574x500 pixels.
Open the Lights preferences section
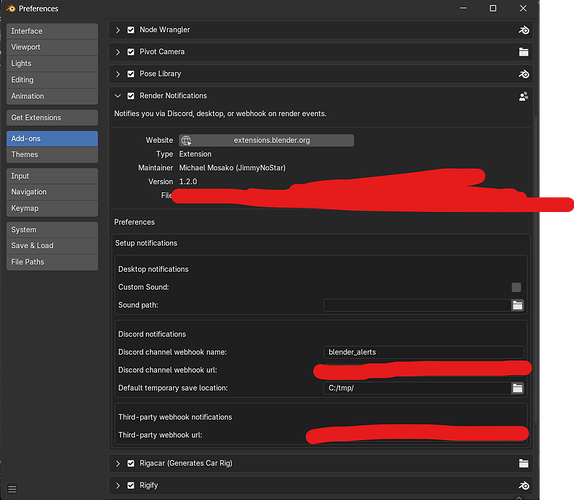[x=52, y=64]
